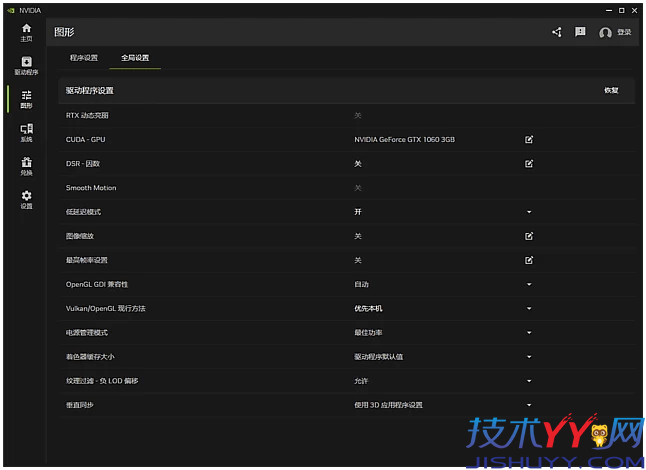Click the 恢复 restore button
This screenshot has width=646, height=470.
611,90
